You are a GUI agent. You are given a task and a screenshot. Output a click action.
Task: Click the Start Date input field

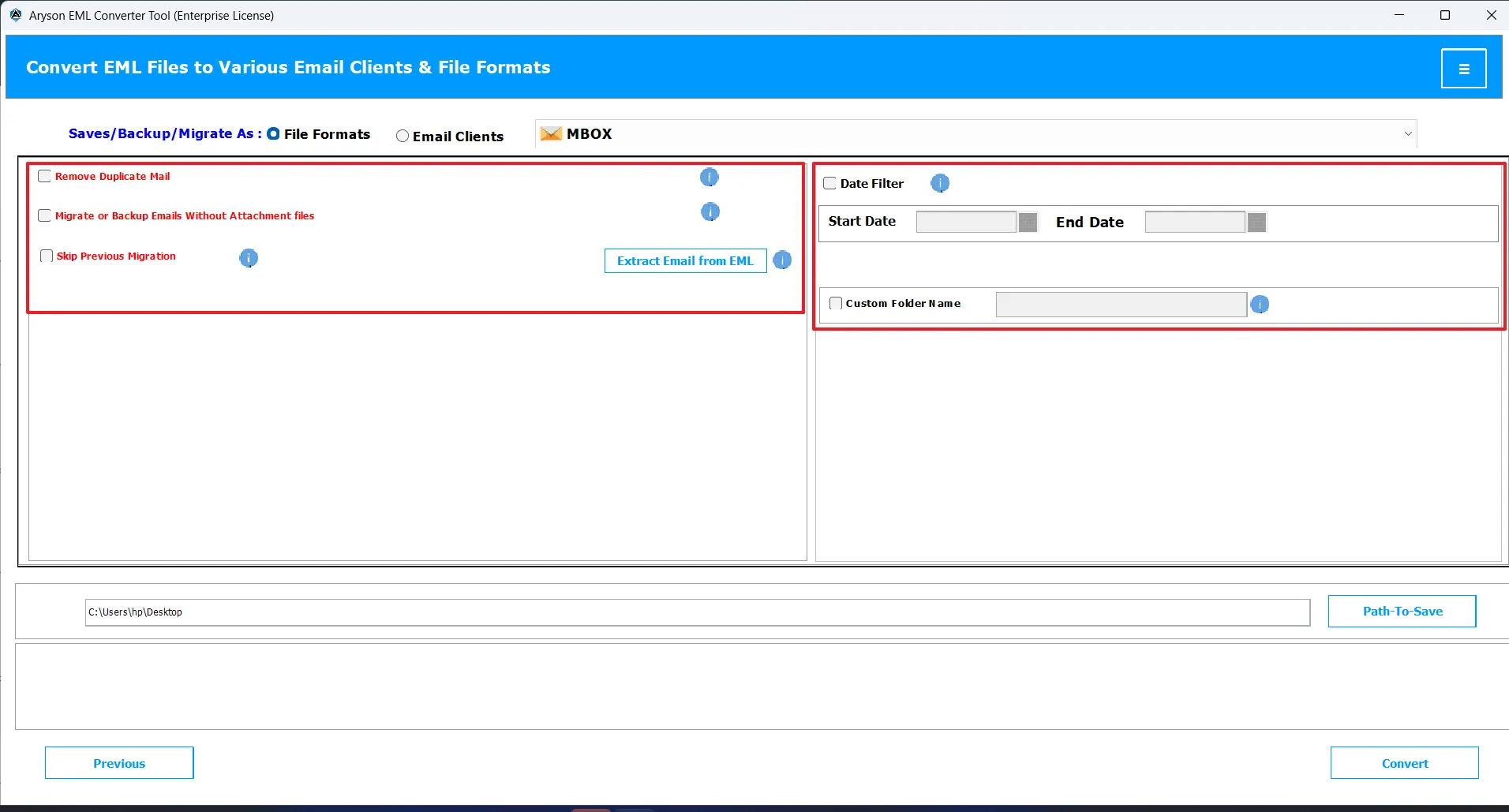tap(966, 223)
